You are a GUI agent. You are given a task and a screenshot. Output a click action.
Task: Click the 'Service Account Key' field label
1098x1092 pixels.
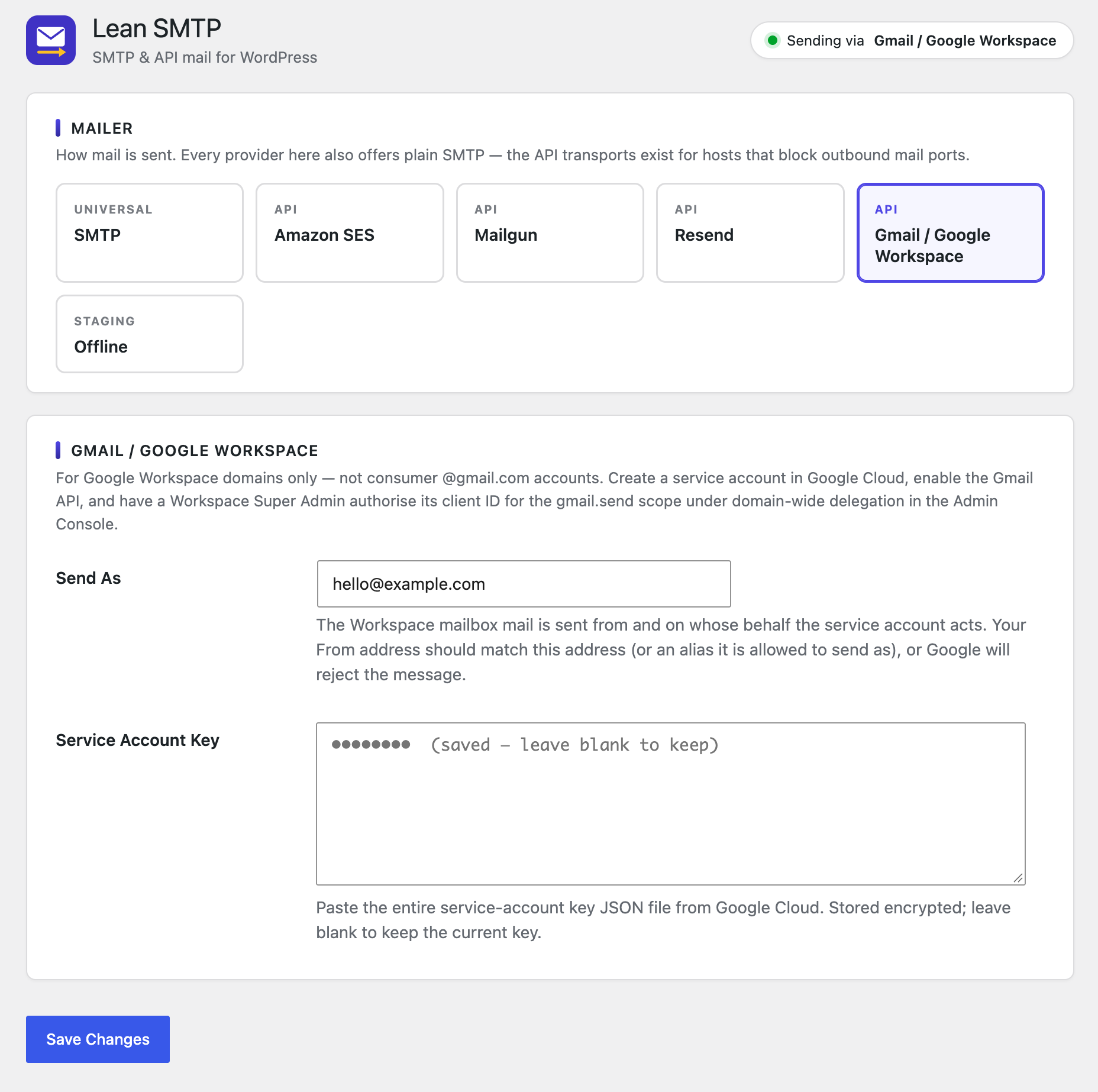pyautogui.click(x=137, y=740)
